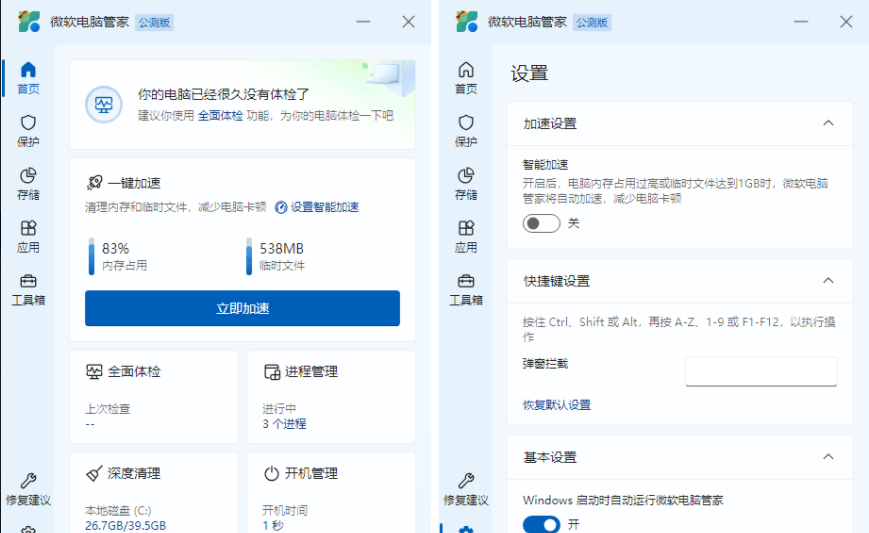Collapse the 加速设置 section

[x=827, y=123]
